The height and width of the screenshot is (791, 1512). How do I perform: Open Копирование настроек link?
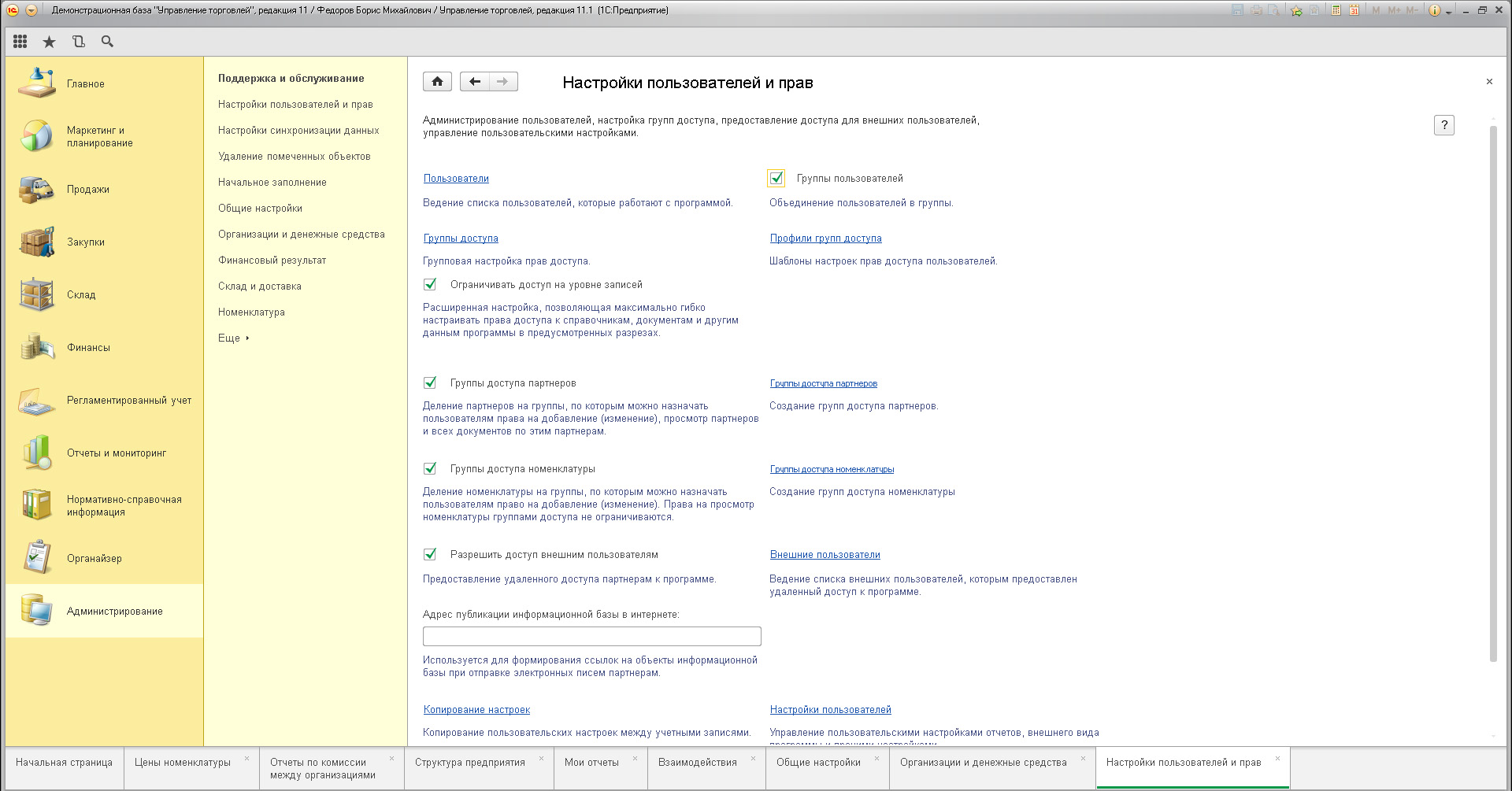[x=476, y=709]
